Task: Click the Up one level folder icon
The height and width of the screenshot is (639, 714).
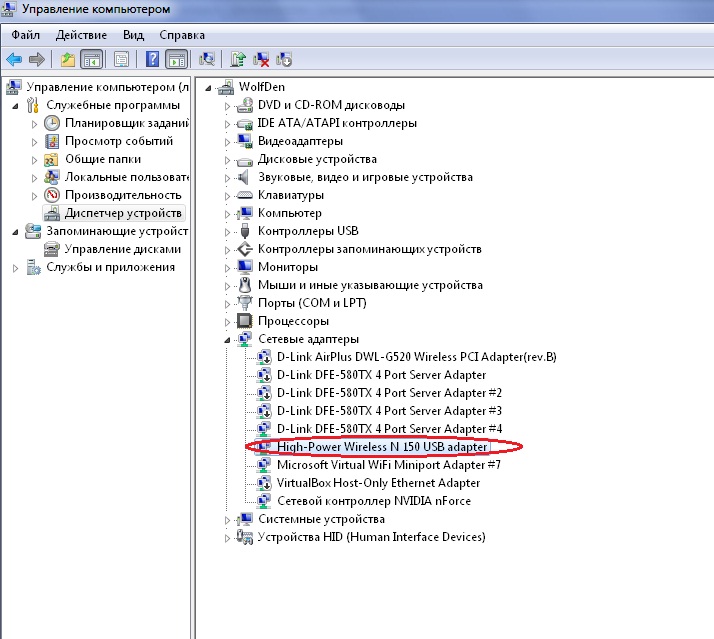Action: [x=67, y=59]
